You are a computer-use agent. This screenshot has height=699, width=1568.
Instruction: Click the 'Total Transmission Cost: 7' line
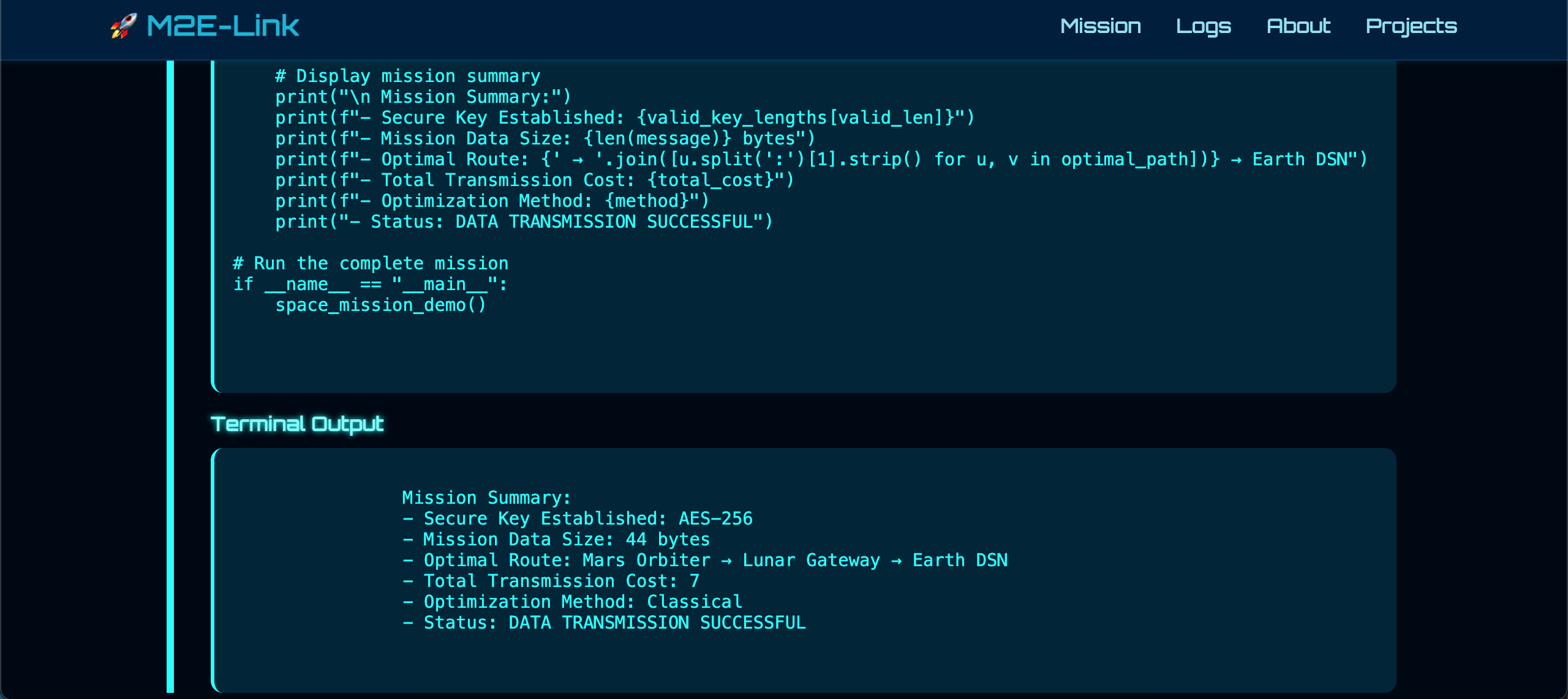click(550, 581)
